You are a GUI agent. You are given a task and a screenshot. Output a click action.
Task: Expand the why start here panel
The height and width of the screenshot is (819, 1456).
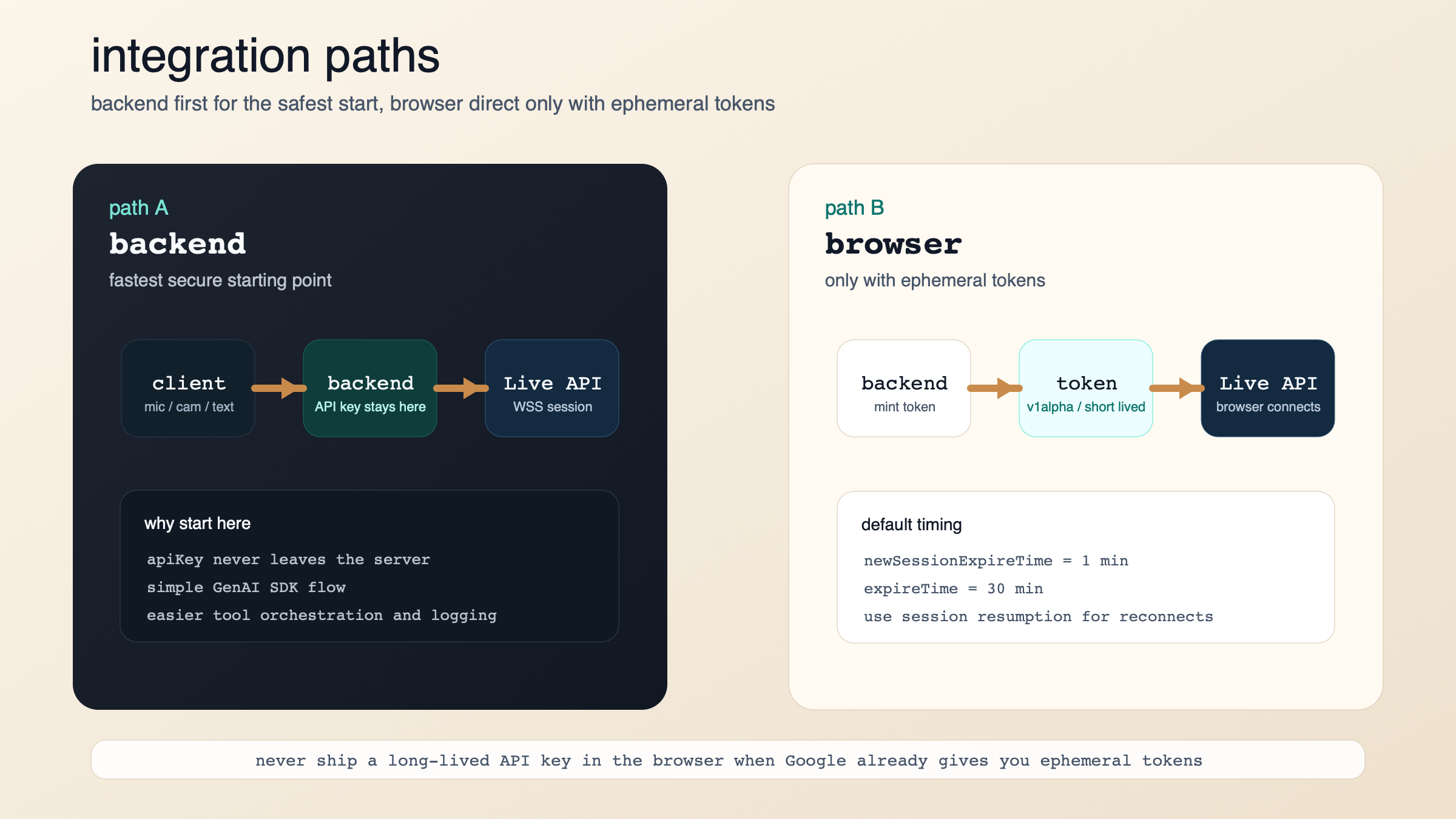pos(198,523)
